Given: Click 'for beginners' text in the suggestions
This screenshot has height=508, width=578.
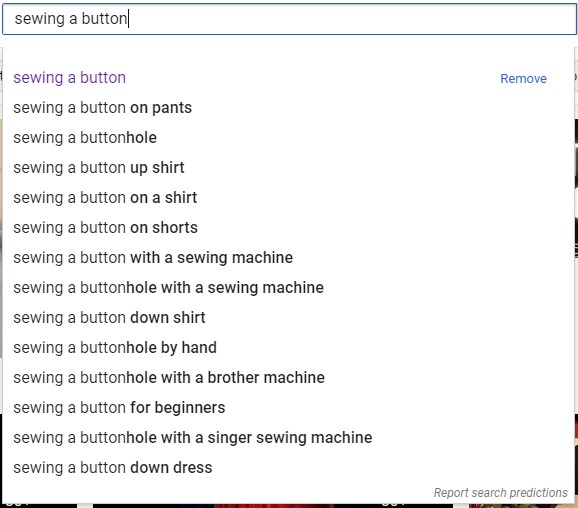Looking at the screenshot, I should (x=178, y=408).
